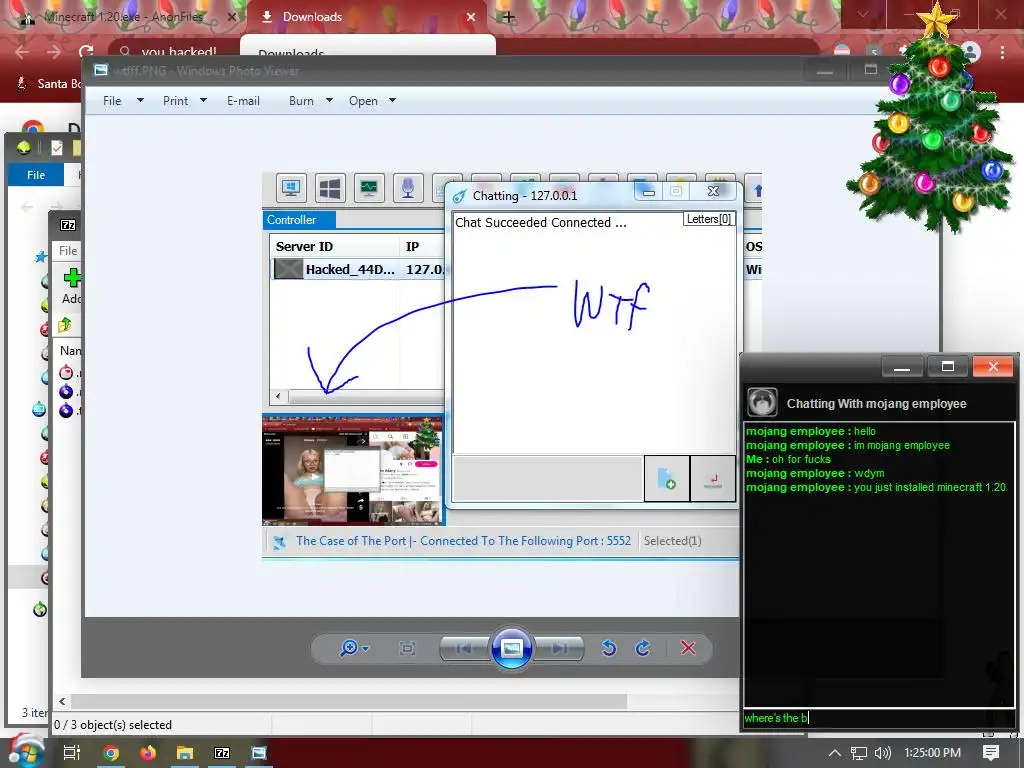Click the "mojang employee : hello" chat line

point(811,431)
